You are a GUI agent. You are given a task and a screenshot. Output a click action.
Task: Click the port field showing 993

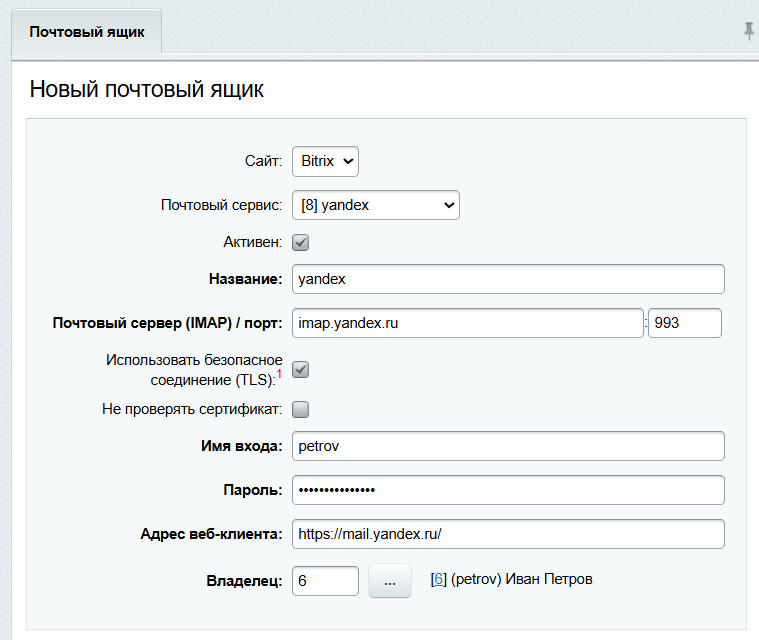[x=684, y=323]
